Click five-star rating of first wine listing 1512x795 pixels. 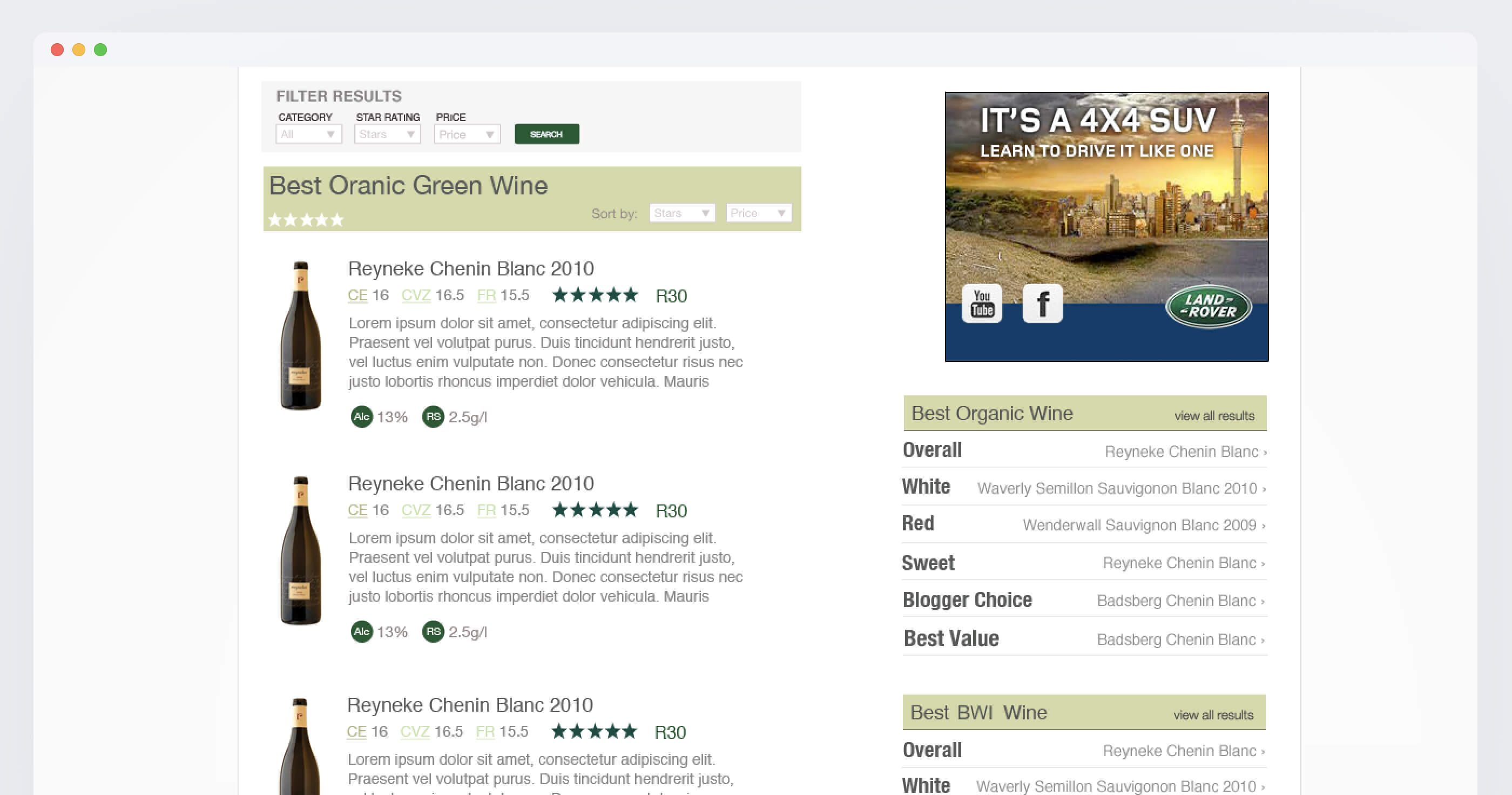pyautogui.click(x=595, y=295)
